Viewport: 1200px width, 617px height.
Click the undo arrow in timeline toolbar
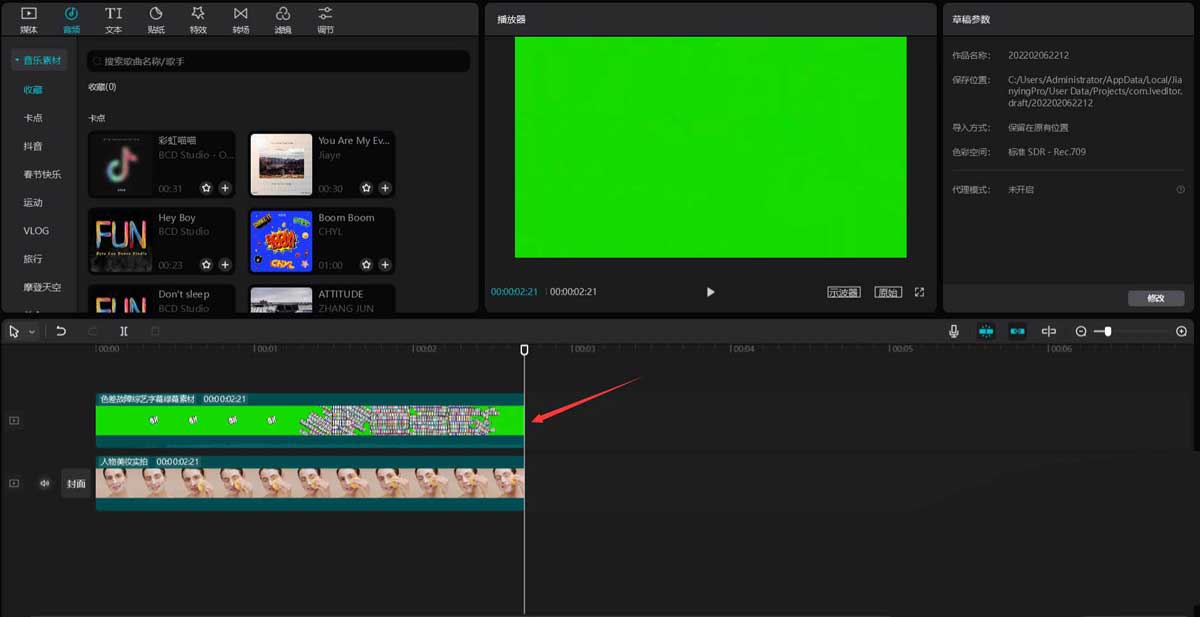(61, 331)
